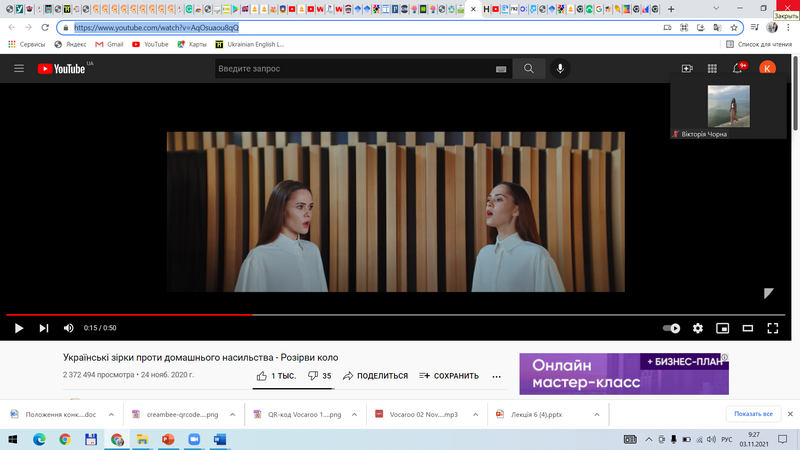
Task: Open the create video menu
Action: [x=687, y=68]
